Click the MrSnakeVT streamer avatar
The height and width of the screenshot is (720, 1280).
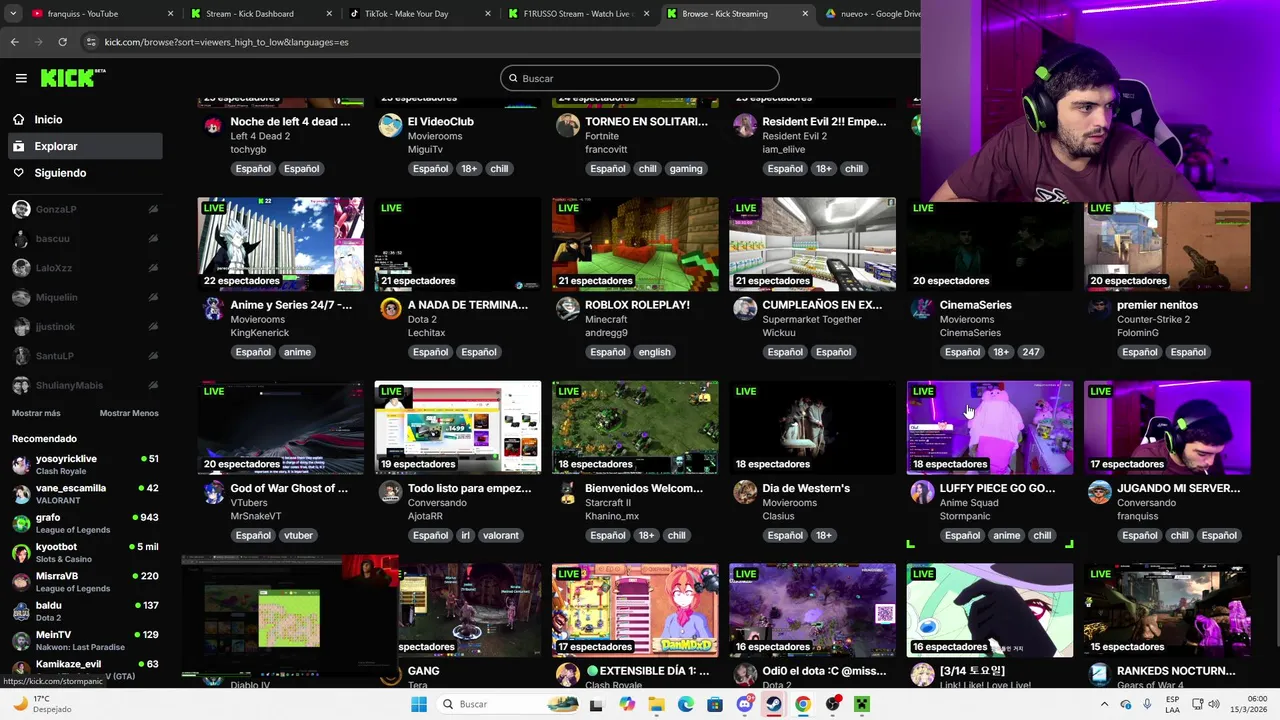[213, 491]
